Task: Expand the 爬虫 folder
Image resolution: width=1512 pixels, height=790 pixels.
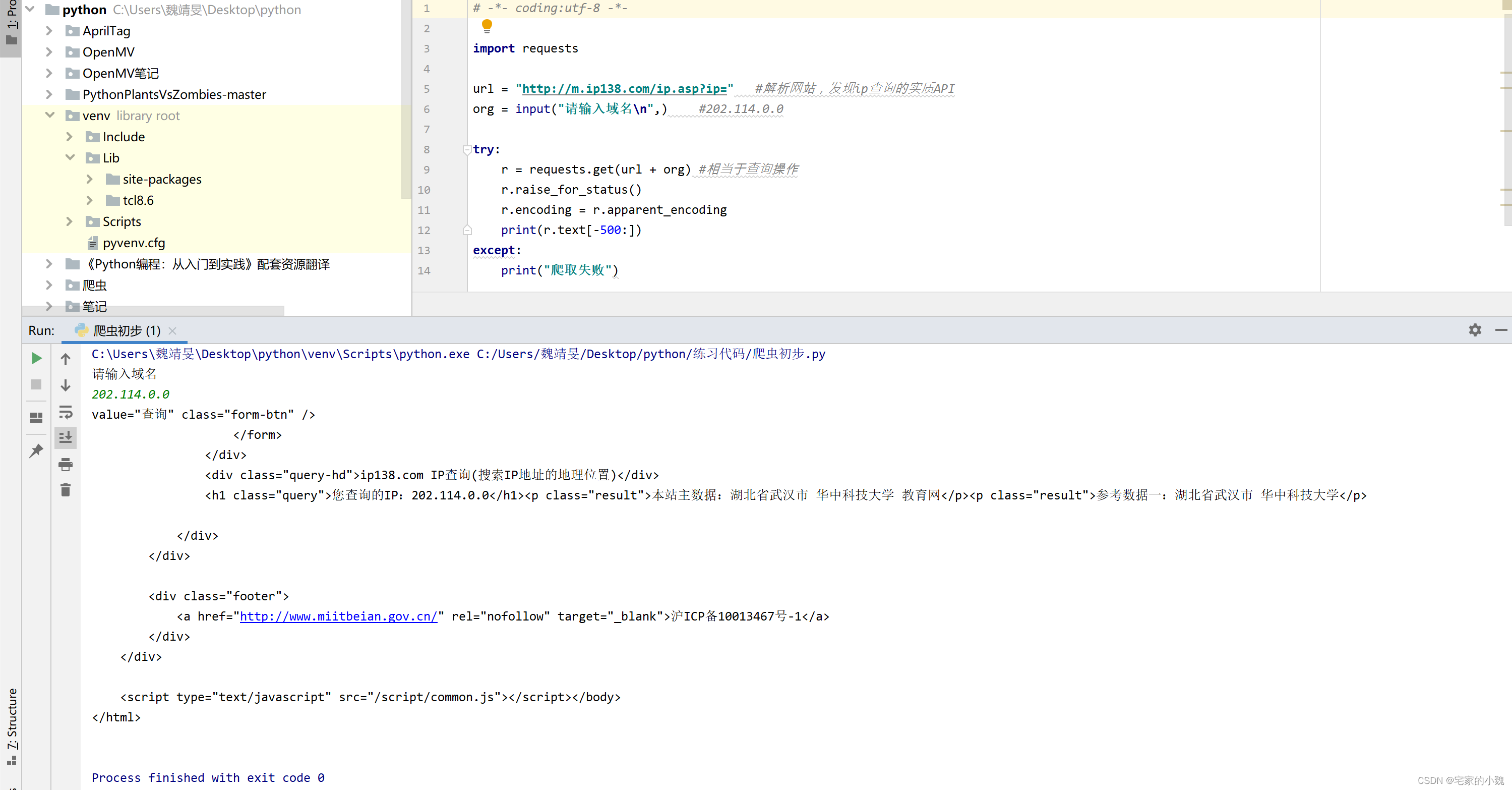Action: [x=49, y=285]
